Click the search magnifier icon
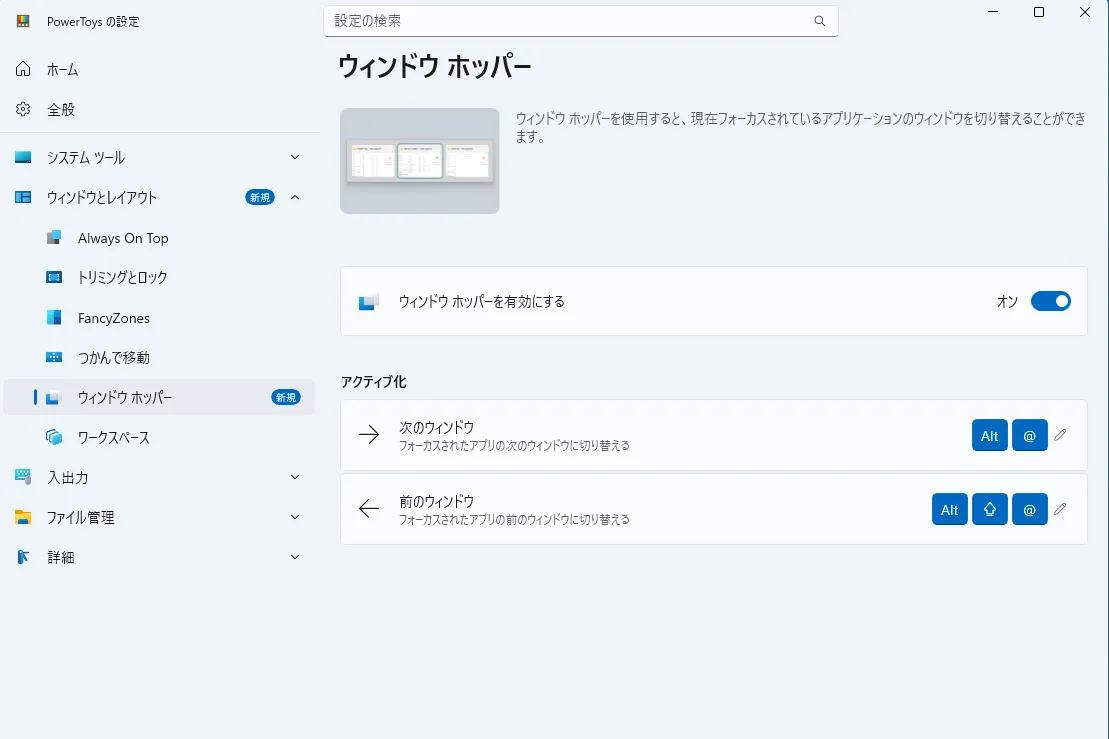 point(820,21)
